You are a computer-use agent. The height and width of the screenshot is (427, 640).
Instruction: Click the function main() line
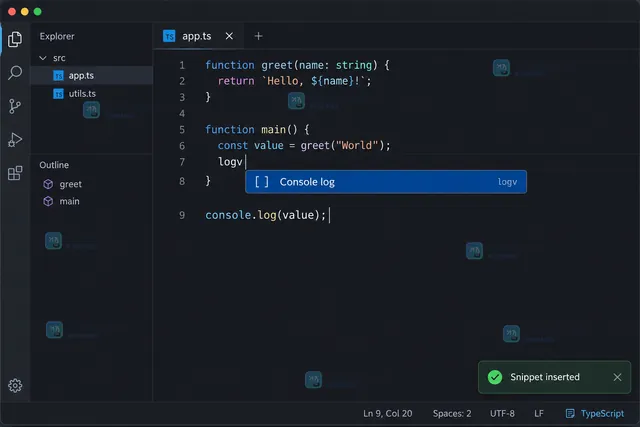point(257,129)
